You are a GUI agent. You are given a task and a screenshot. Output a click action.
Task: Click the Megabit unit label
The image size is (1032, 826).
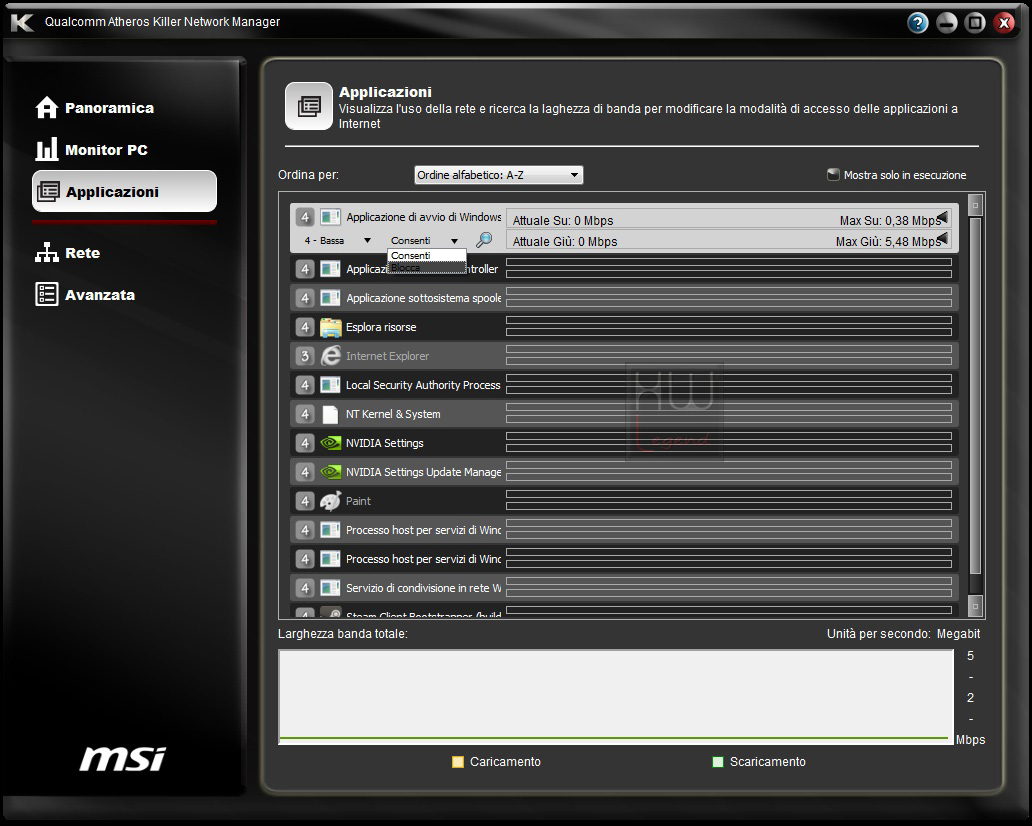[958, 633]
